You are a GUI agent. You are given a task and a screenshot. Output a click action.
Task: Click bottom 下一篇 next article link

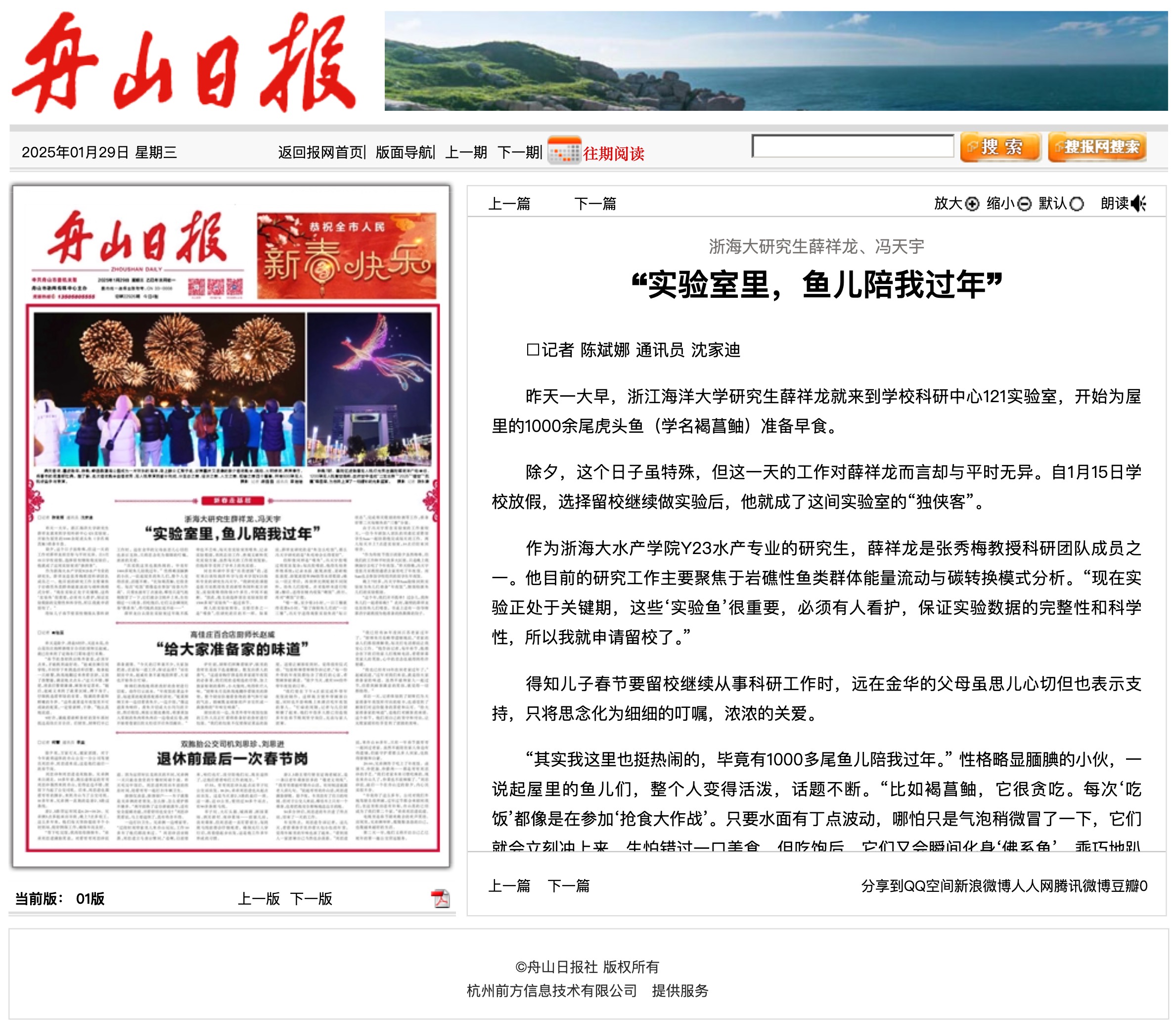[568, 886]
